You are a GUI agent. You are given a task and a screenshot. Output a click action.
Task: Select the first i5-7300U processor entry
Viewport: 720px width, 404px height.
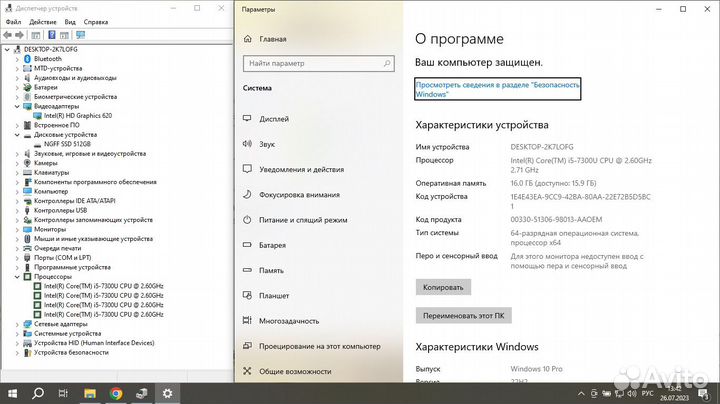[103, 286]
